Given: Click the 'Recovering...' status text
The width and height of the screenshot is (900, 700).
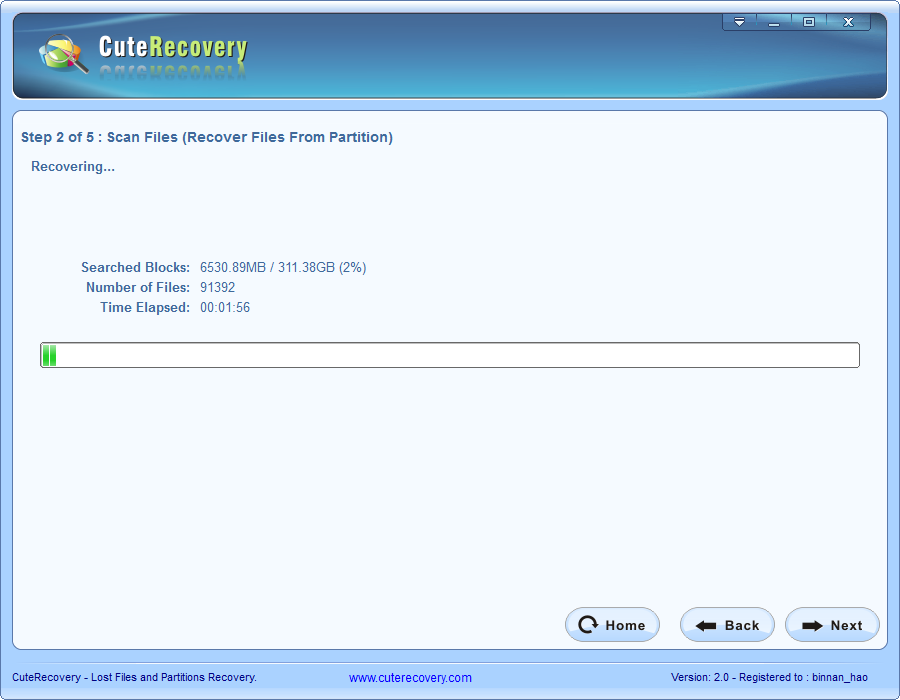Looking at the screenshot, I should (73, 166).
